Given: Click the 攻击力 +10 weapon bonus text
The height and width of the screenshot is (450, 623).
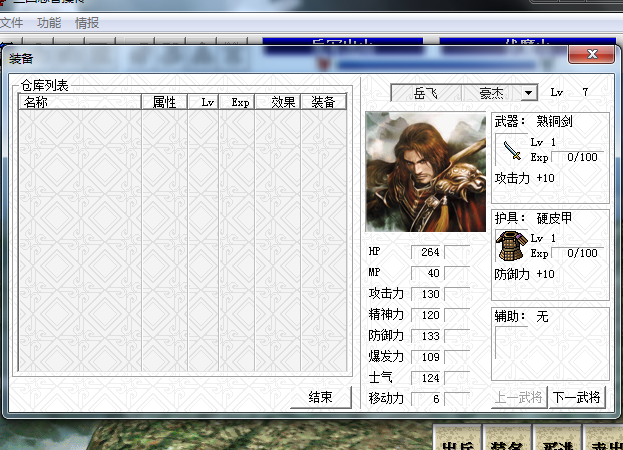Looking at the screenshot, I should pos(524,178).
